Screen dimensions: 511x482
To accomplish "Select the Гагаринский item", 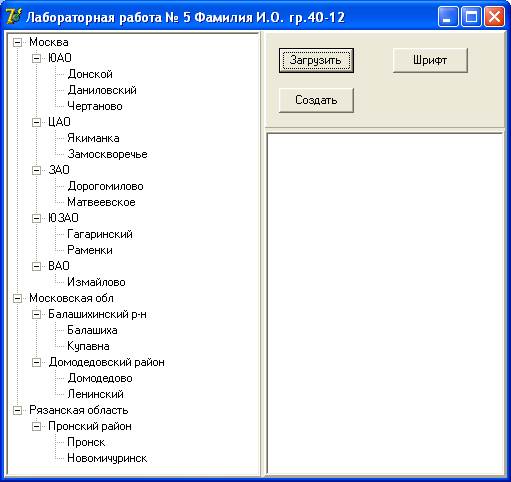I will tap(100, 234).
